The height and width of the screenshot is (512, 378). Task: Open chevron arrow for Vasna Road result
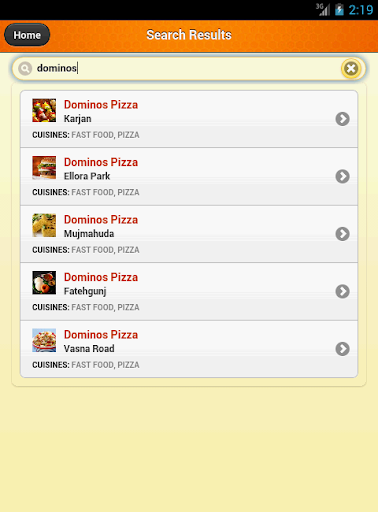click(x=342, y=349)
